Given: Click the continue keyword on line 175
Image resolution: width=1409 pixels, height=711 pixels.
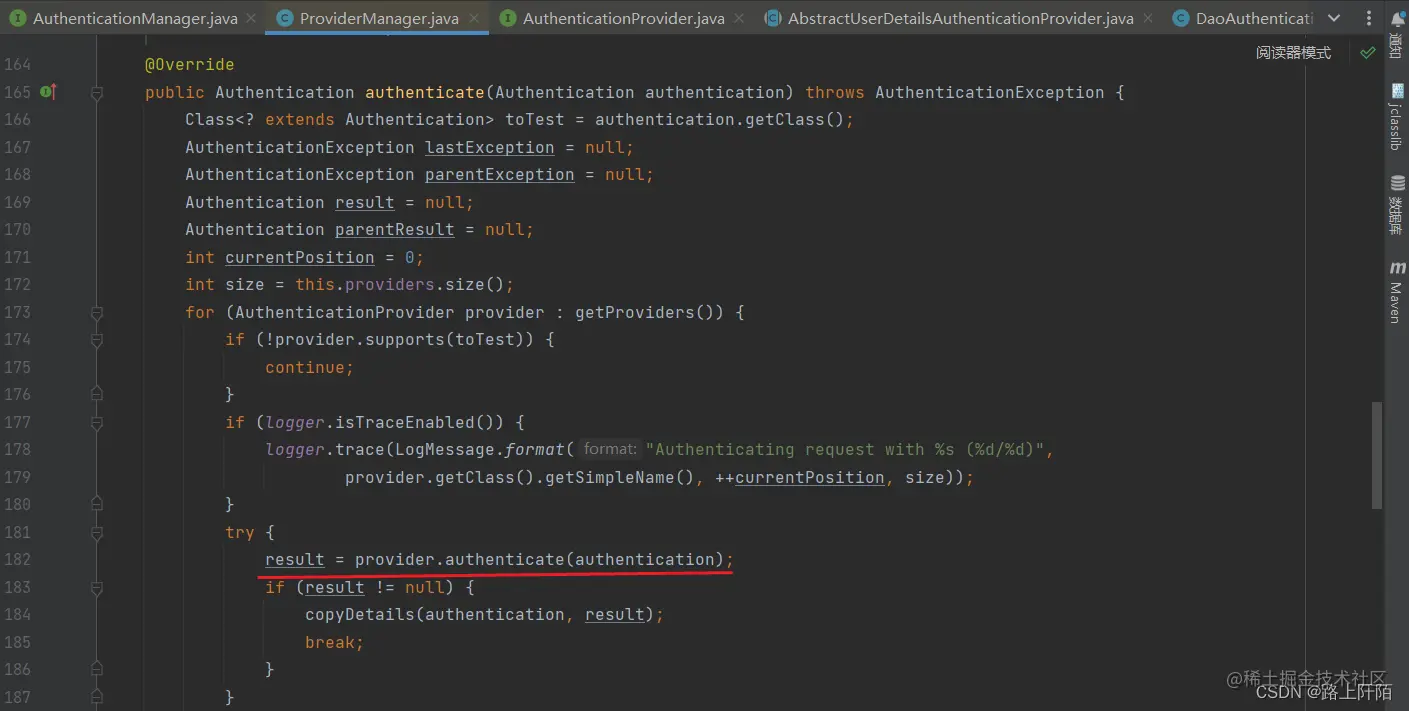Looking at the screenshot, I should pyautogui.click(x=305, y=367).
